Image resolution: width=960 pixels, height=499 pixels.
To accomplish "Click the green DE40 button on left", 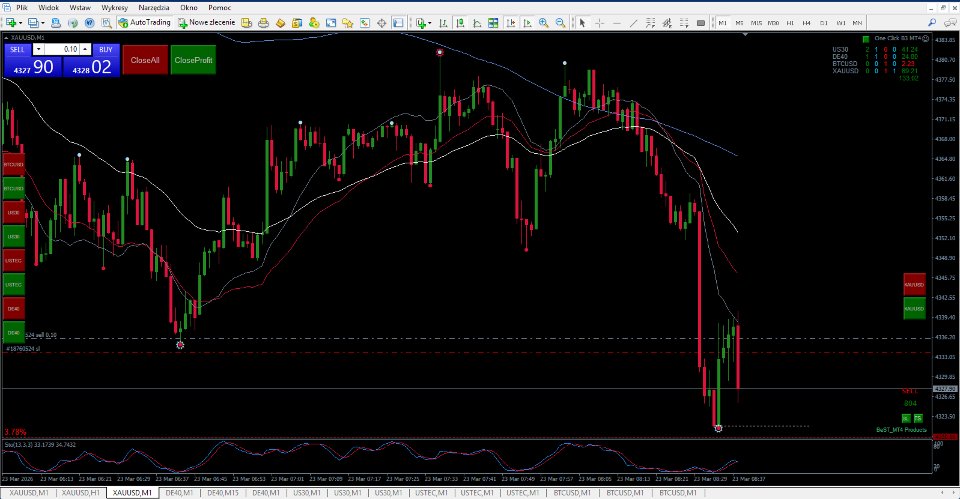I will point(13,332).
